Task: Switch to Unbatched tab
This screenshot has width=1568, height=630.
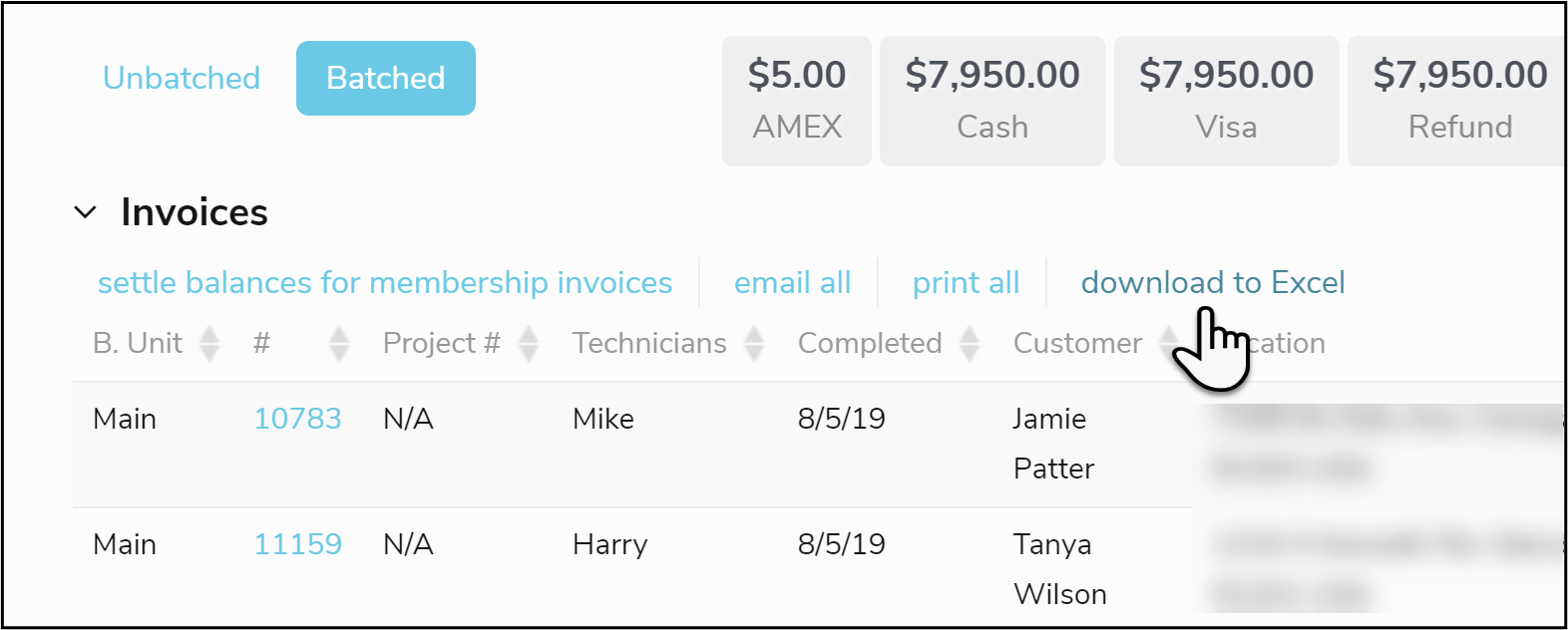Action: tap(182, 78)
